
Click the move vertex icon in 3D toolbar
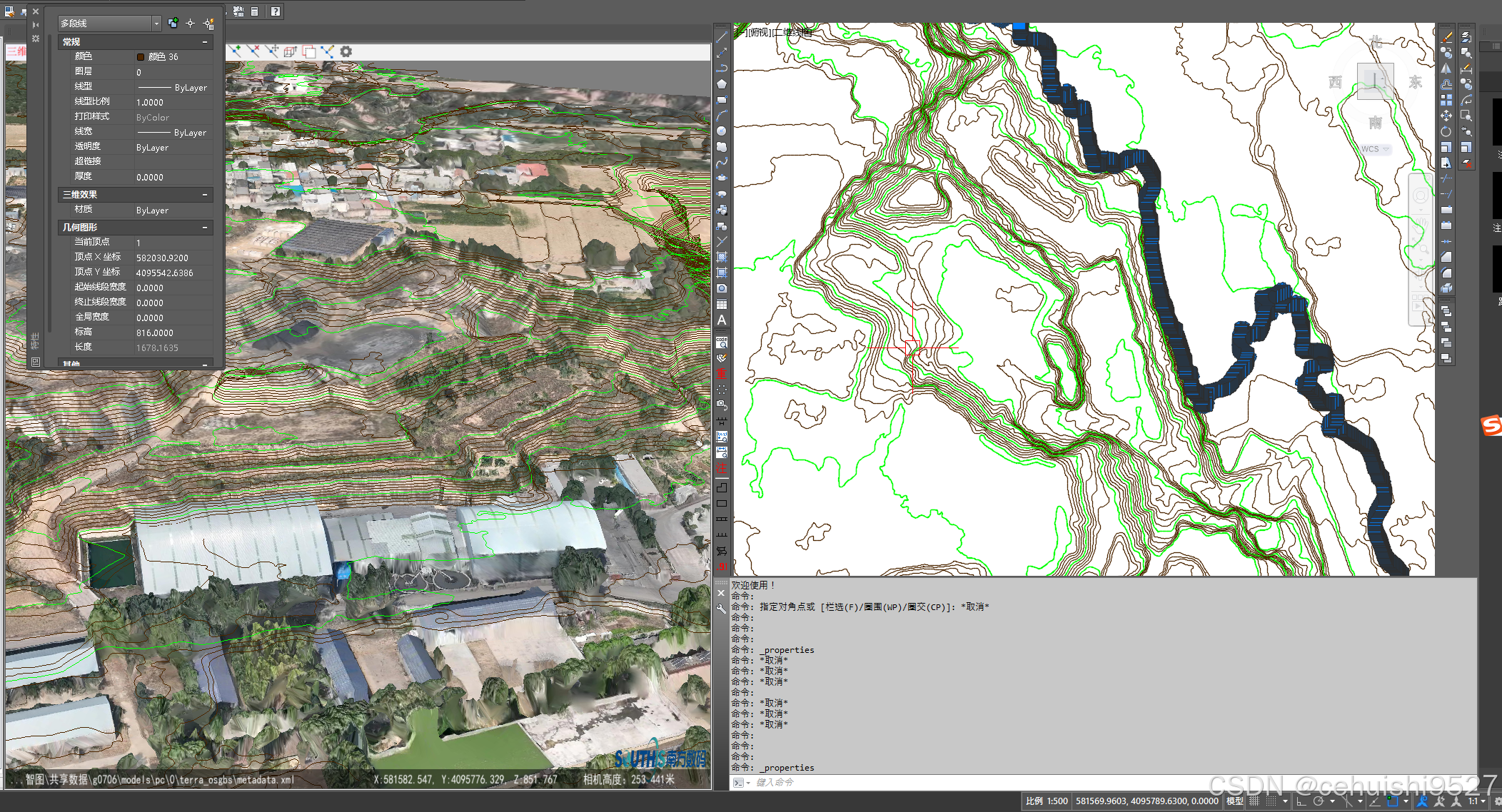tap(272, 51)
